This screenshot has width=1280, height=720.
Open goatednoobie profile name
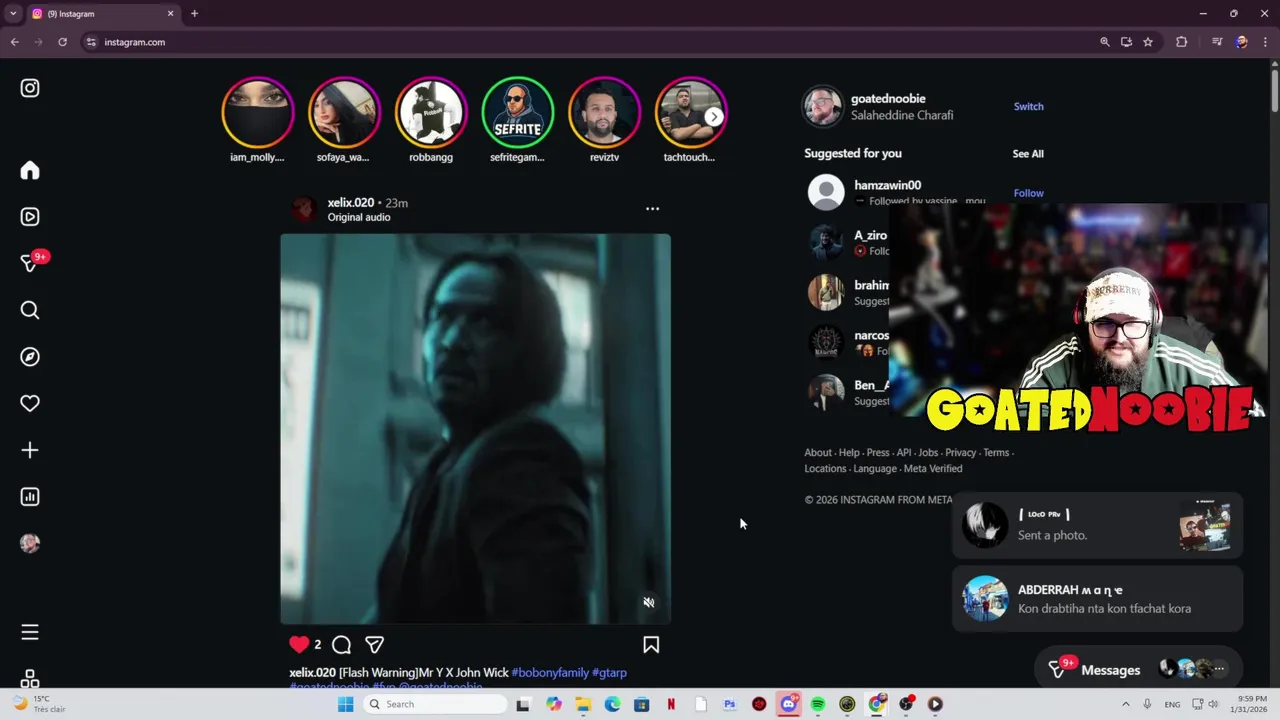tap(888, 98)
